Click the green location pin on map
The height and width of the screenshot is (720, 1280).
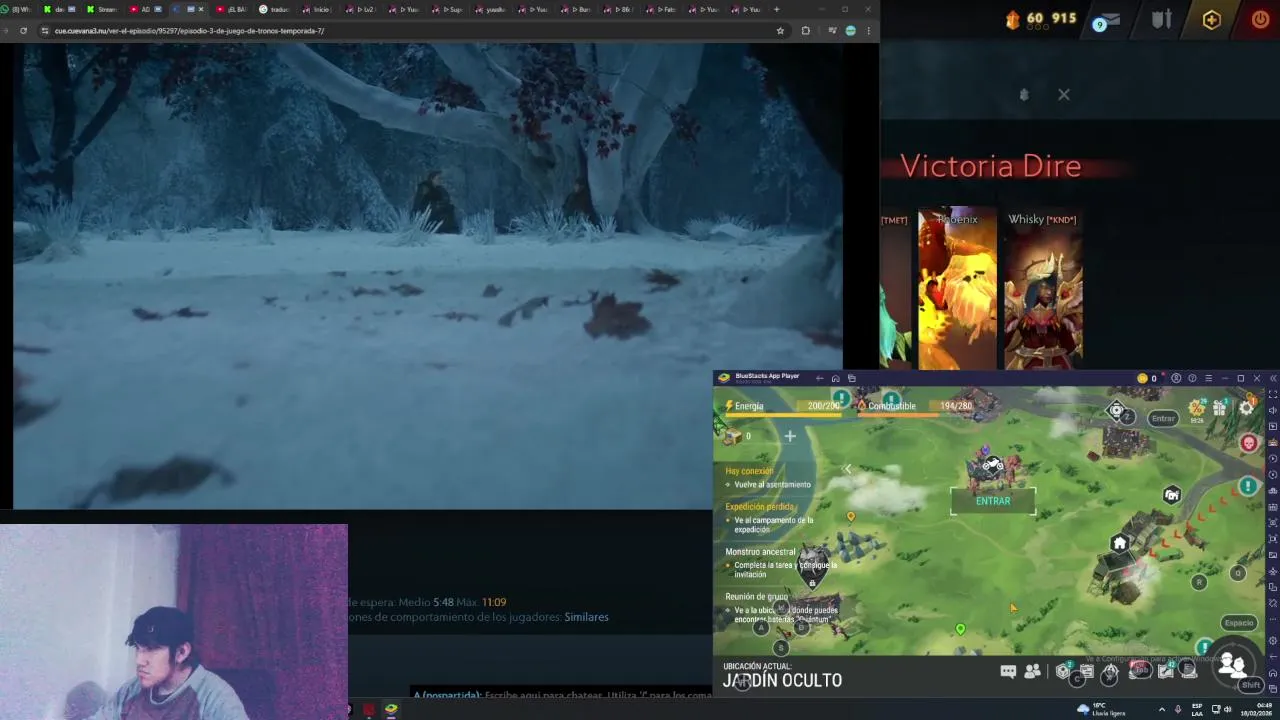(960, 629)
